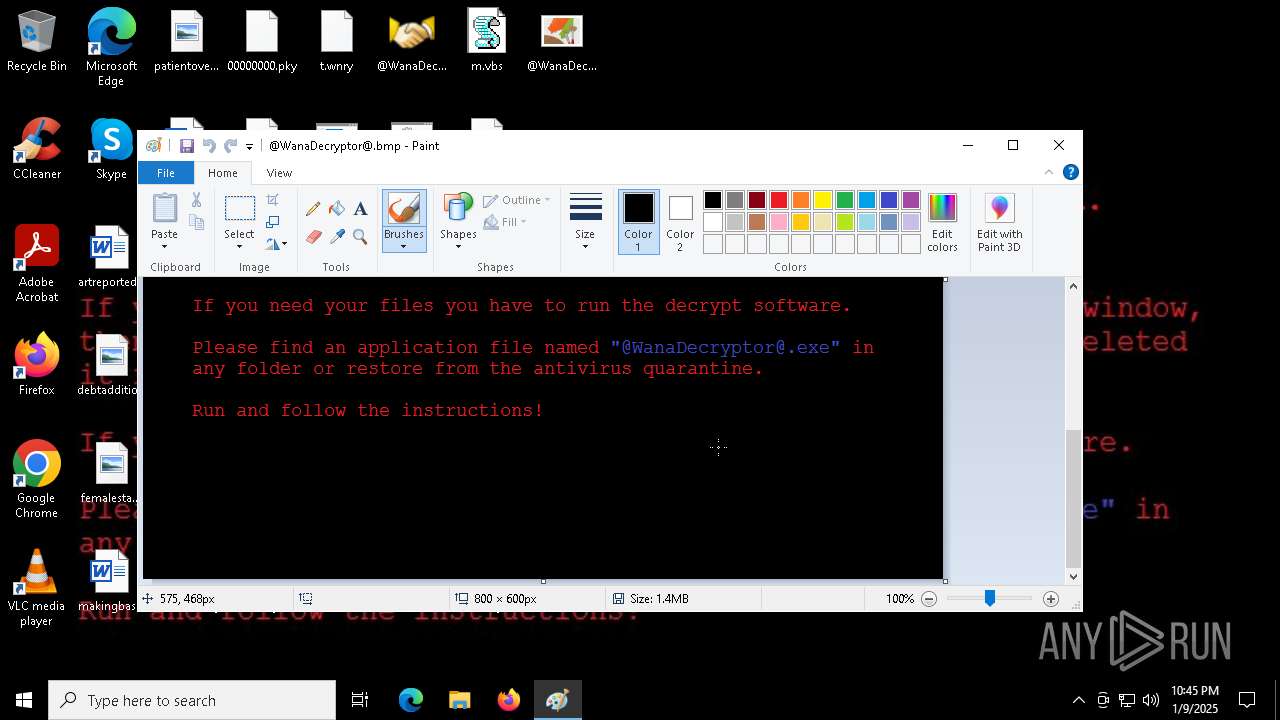Click Edit with Paint 3D icon
This screenshot has width=1280, height=720.
point(999,208)
